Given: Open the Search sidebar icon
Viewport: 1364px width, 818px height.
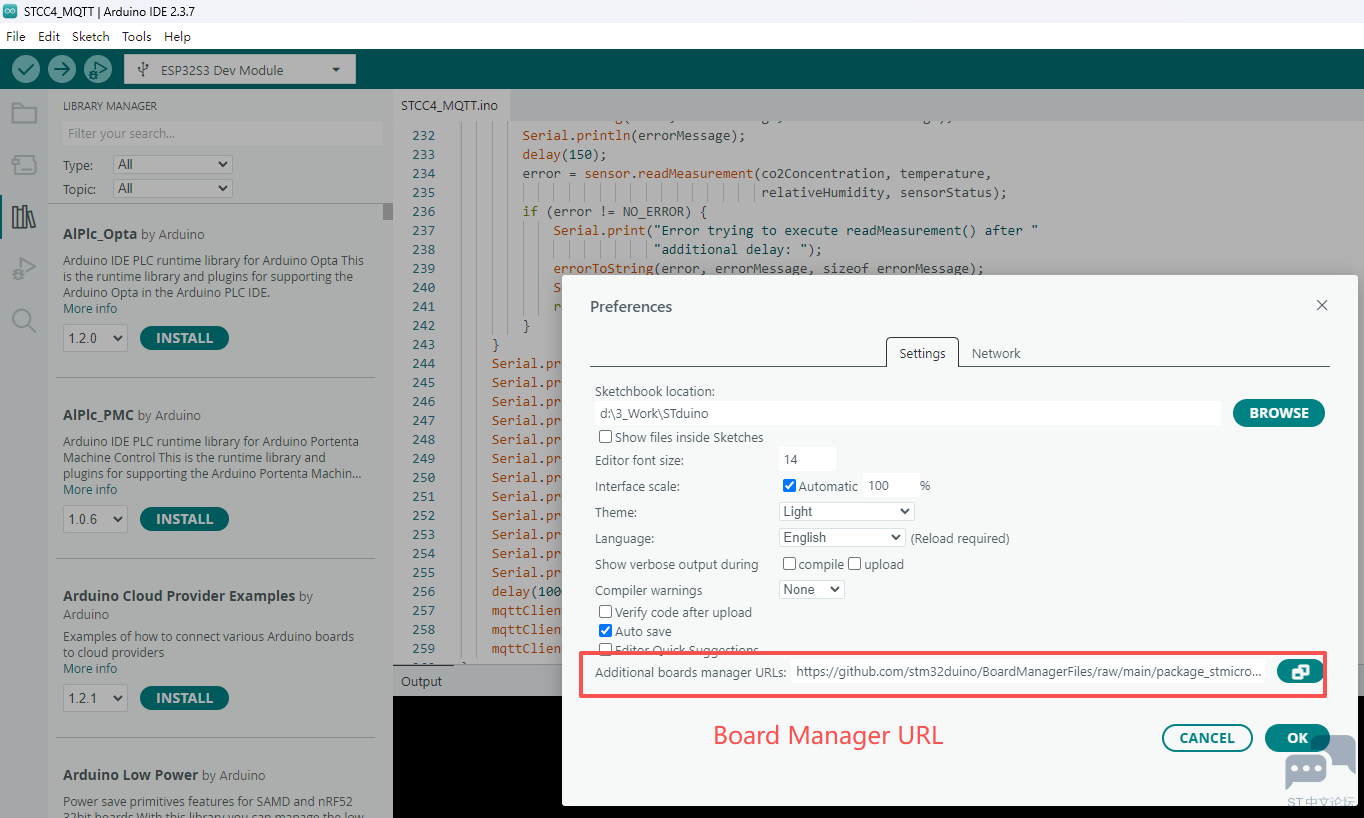Looking at the screenshot, I should pos(24,320).
